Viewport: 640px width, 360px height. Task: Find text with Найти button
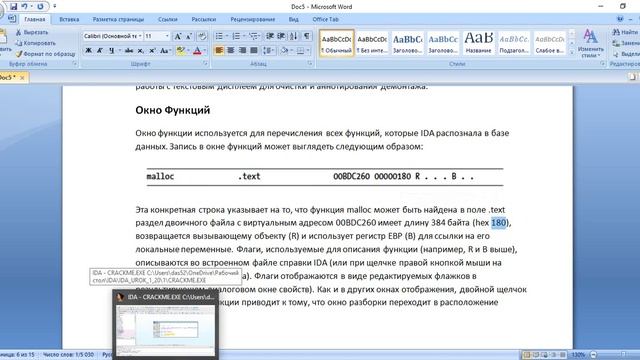[x=625, y=32]
